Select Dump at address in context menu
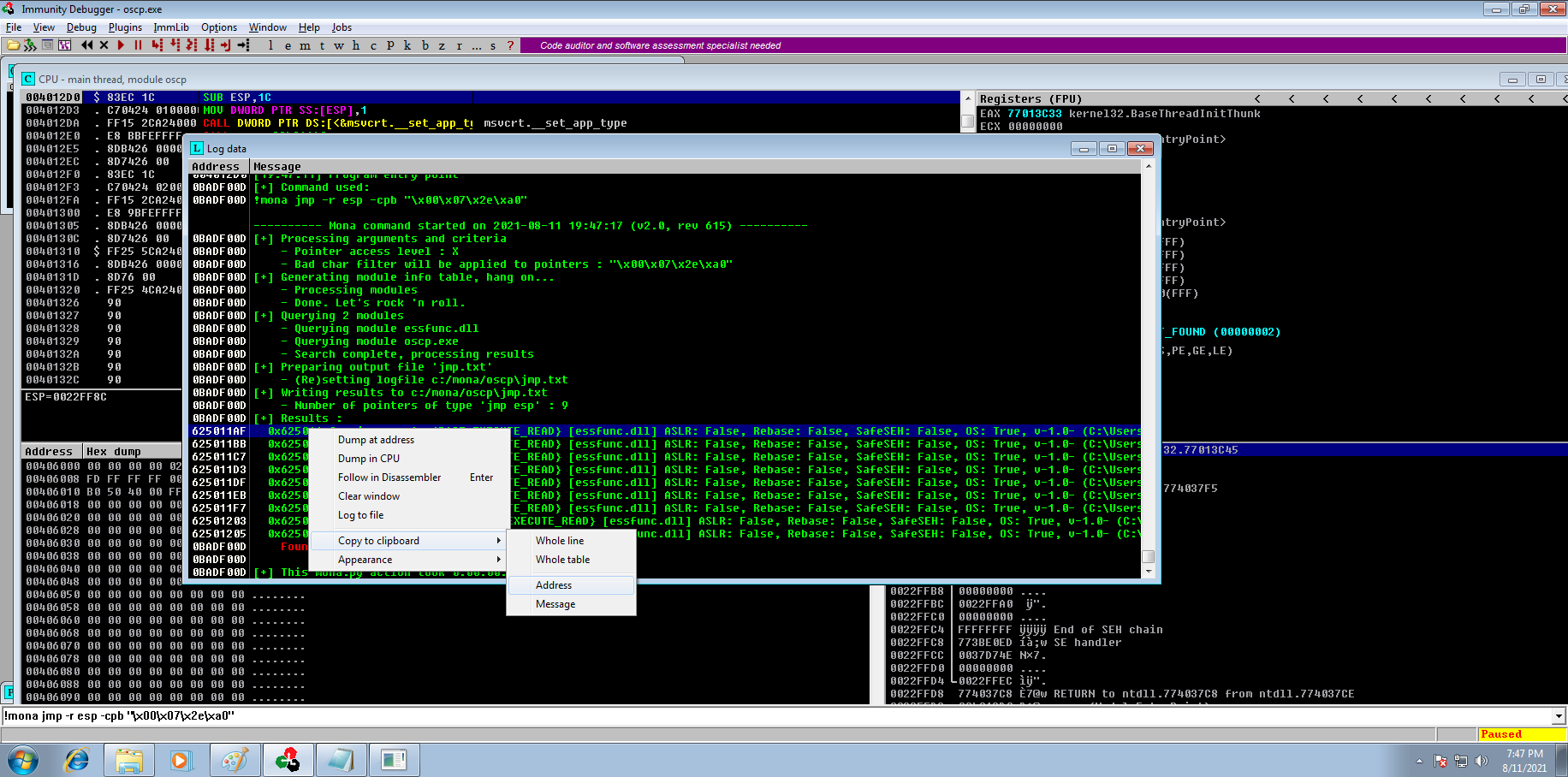 408,440
